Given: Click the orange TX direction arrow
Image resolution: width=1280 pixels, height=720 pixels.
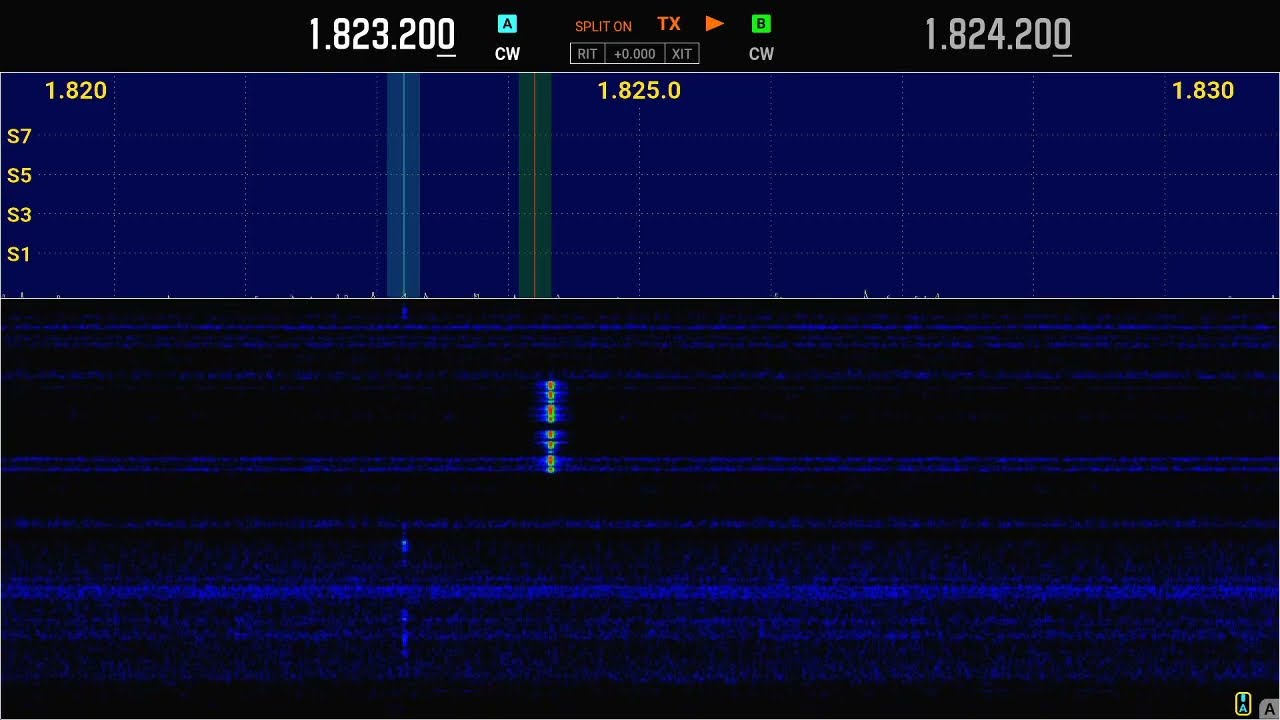Looking at the screenshot, I should (714, 24).
